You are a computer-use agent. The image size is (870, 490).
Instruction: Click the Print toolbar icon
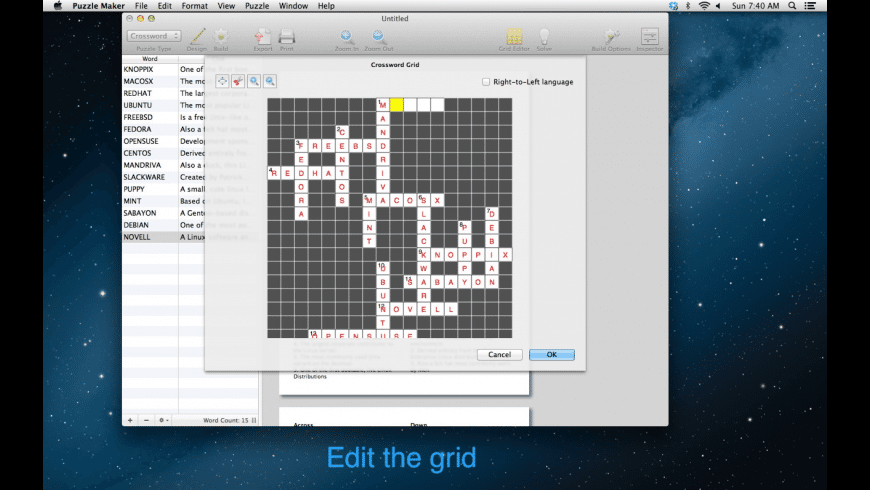pyautogui.click(x=286, y=37)
